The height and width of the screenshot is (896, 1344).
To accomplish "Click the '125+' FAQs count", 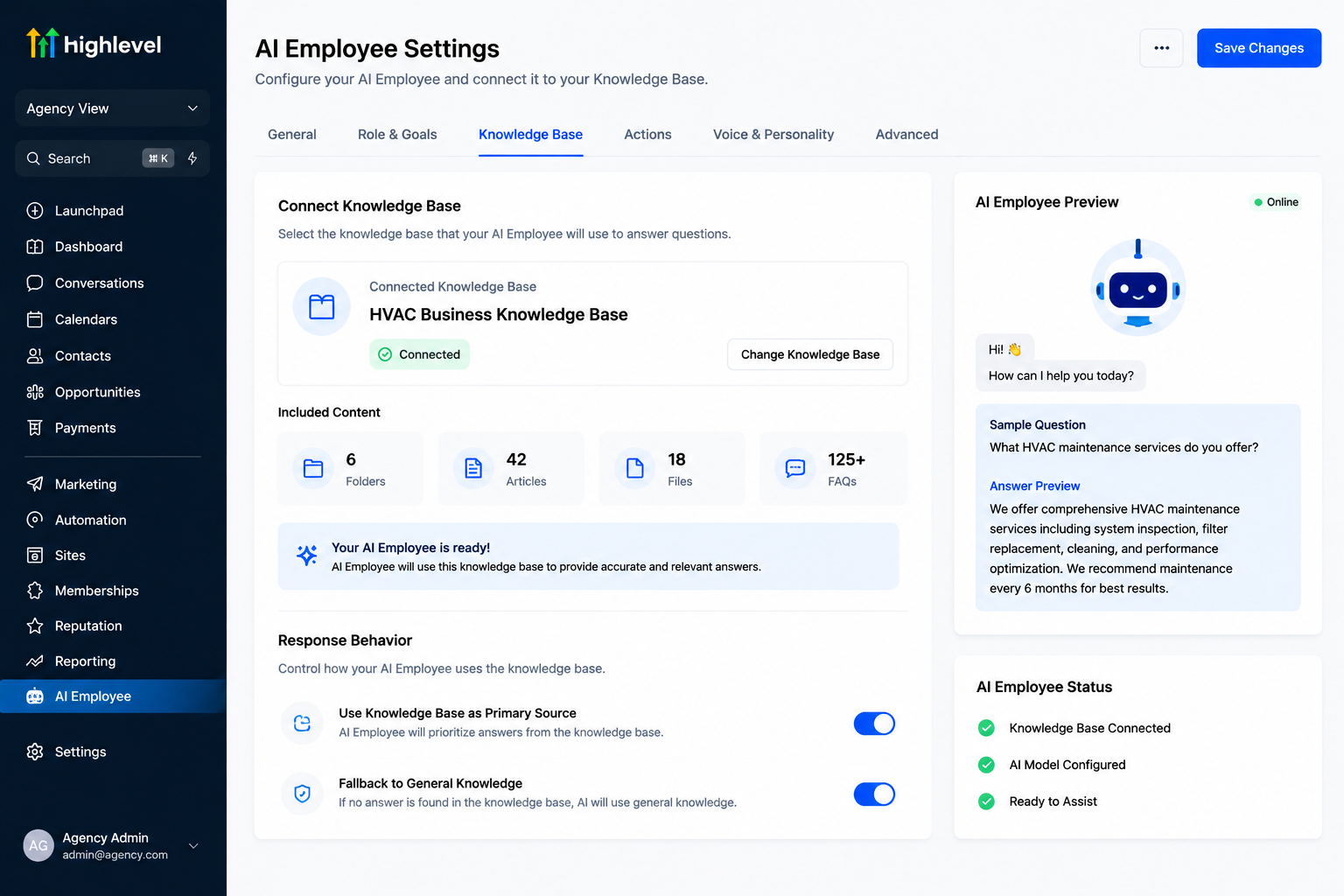I will (x=846, y=460).
